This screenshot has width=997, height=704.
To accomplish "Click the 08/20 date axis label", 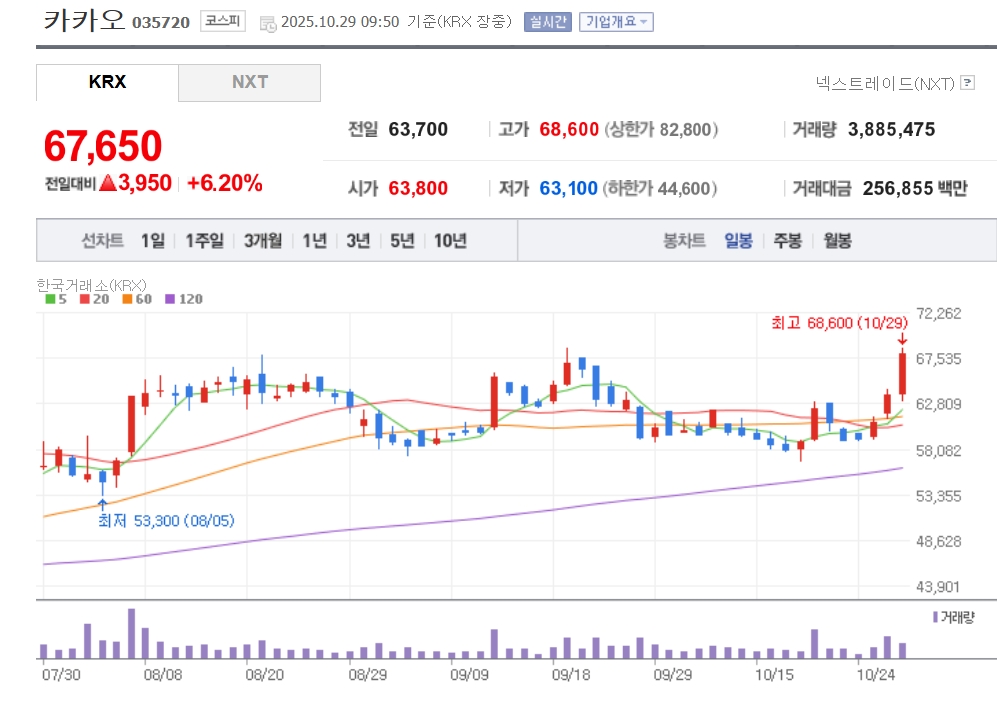I will [265, 675].
